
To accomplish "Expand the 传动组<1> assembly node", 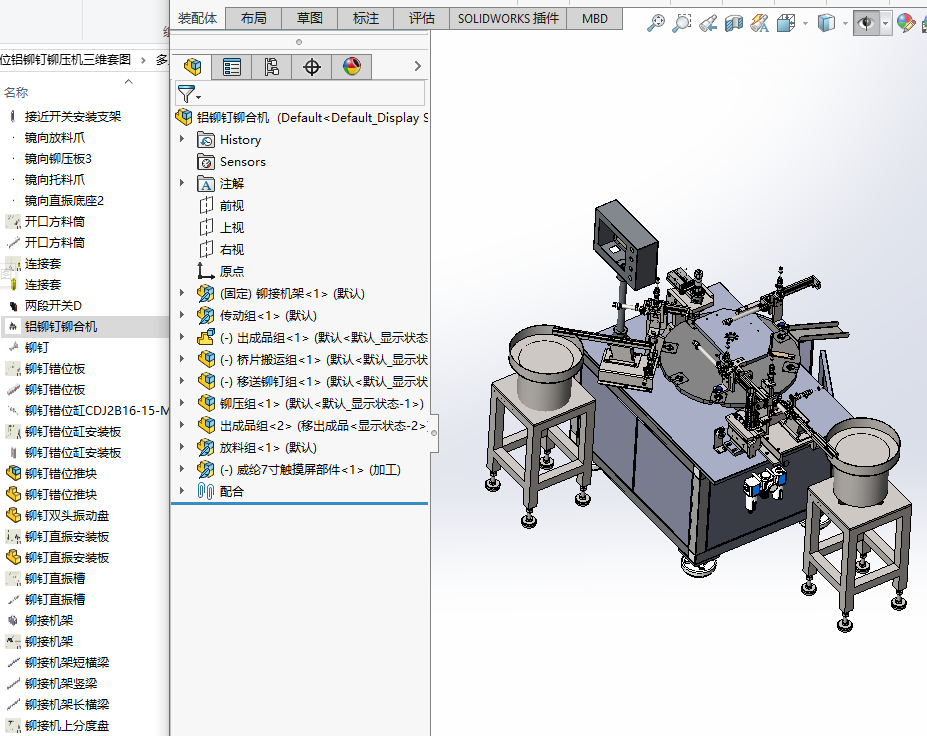I will tap(182, 315).
